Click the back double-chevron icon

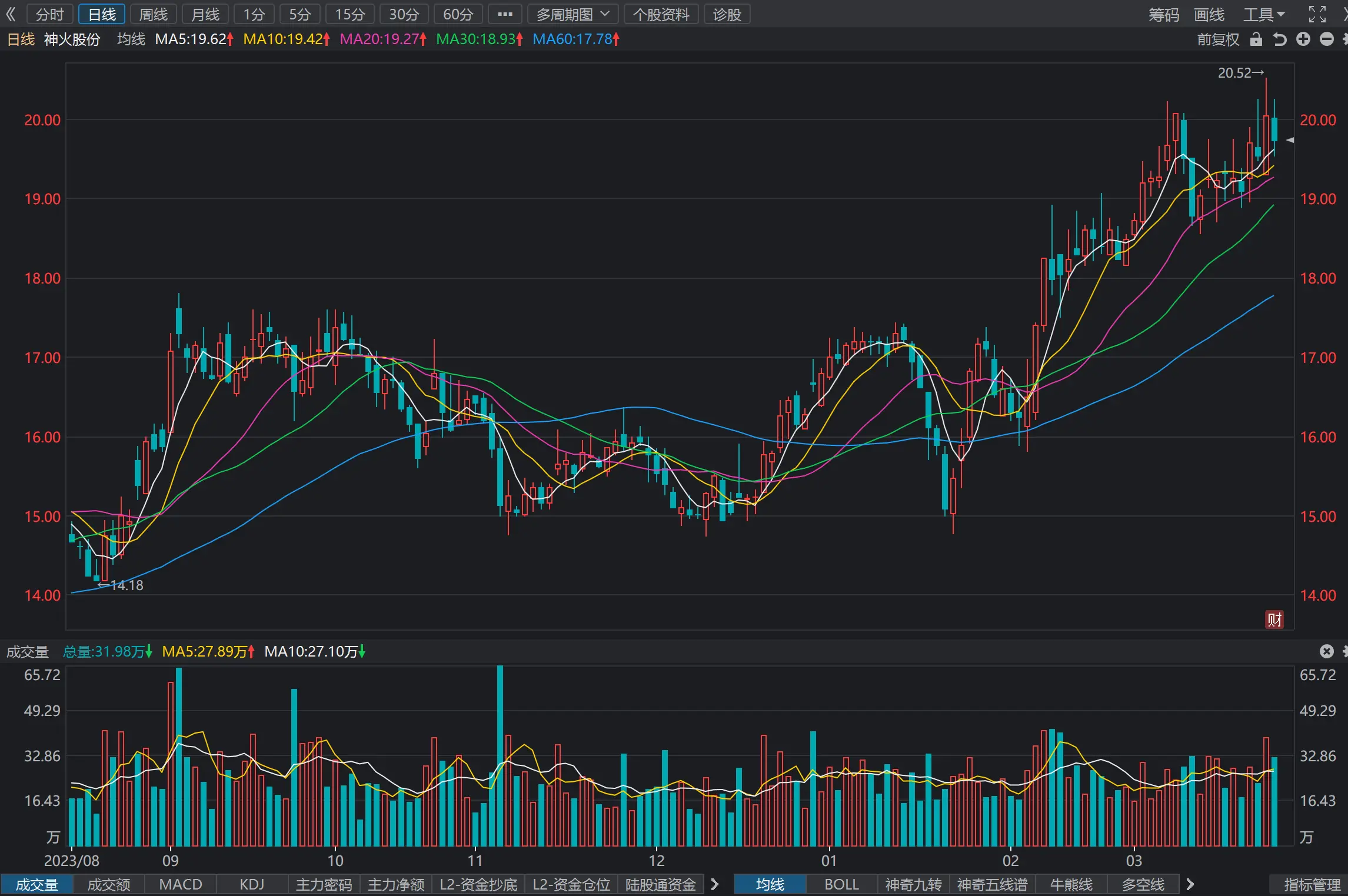click(x=11, y=14)
